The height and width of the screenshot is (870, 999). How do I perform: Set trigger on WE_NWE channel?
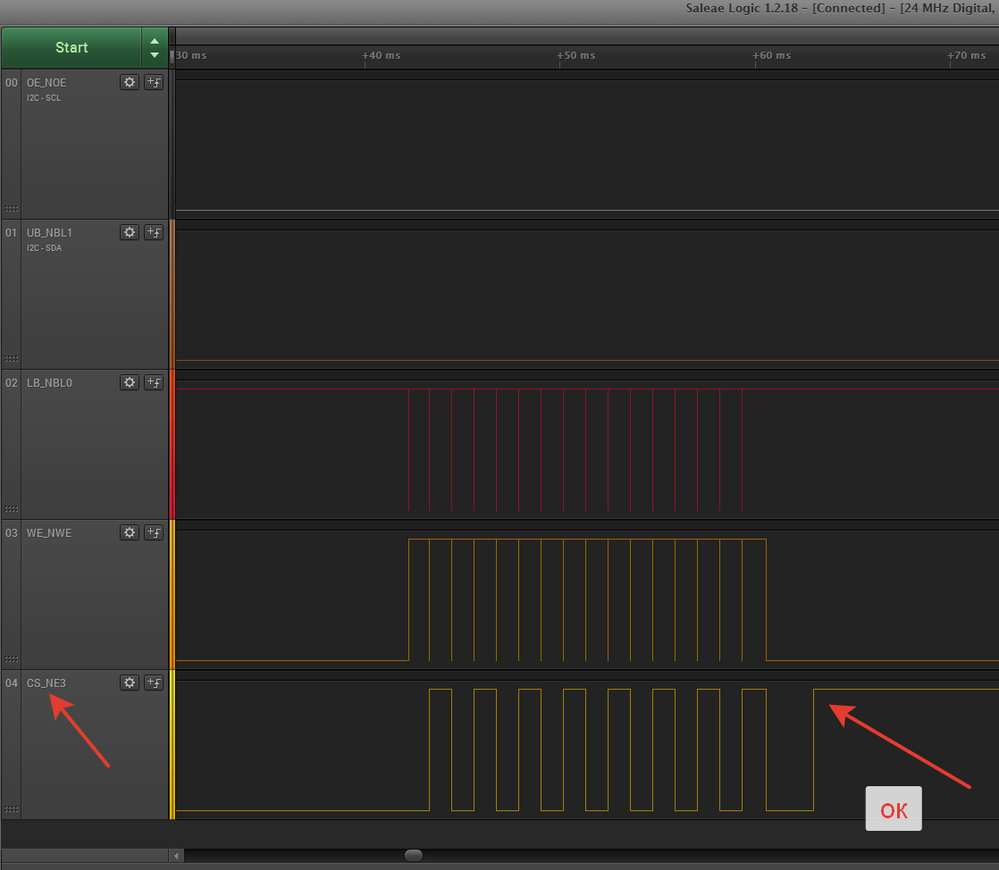point(154,532)
